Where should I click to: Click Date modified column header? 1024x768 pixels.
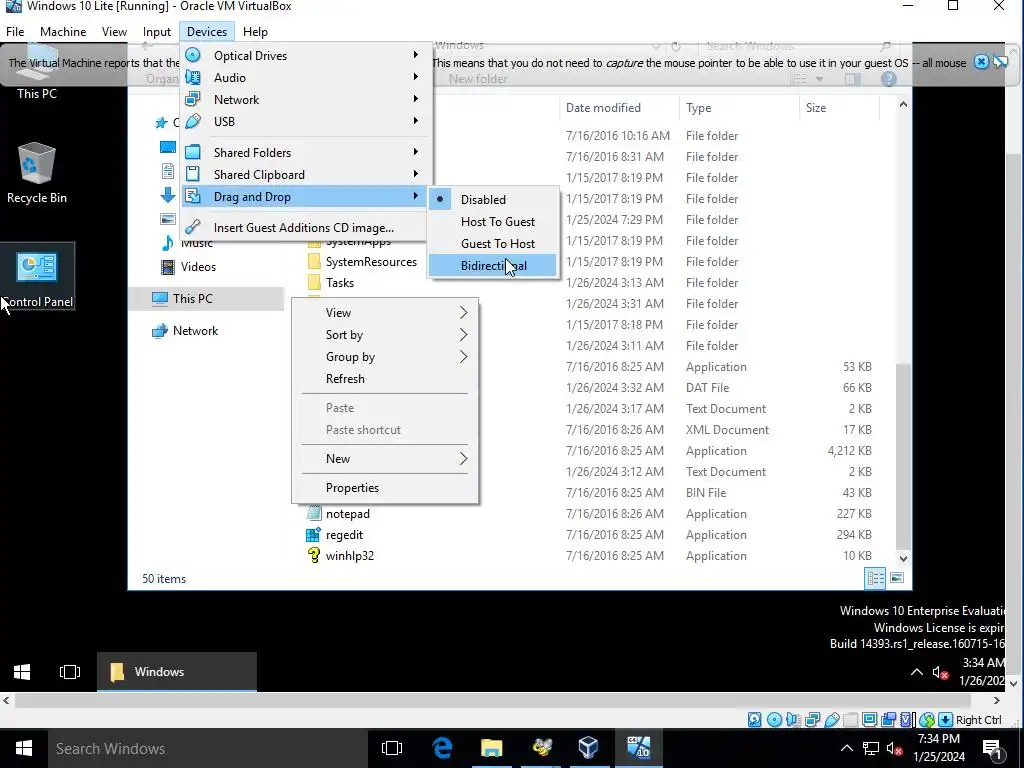point(619,108)
